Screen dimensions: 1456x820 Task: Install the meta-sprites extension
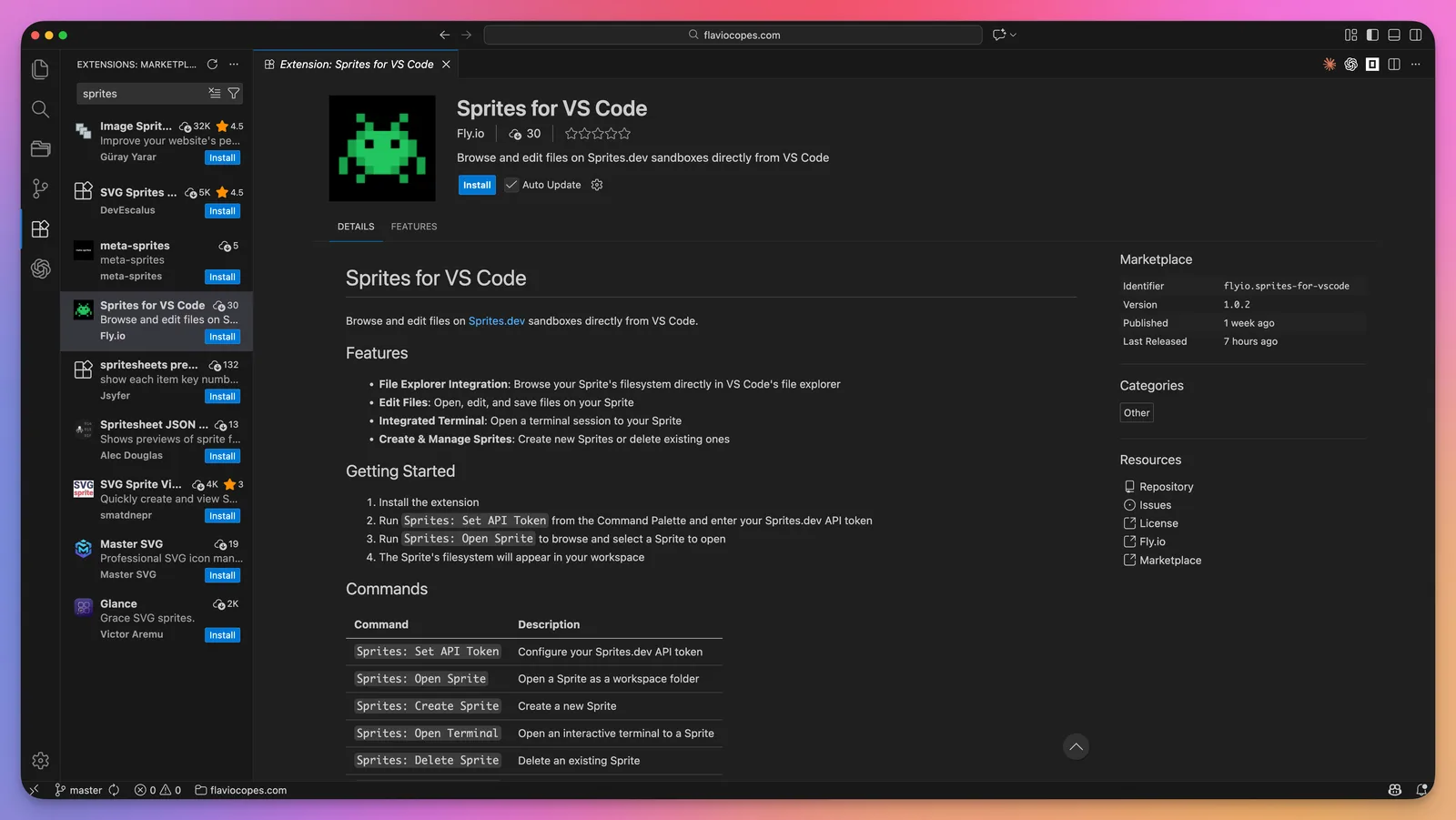[222, 278]
